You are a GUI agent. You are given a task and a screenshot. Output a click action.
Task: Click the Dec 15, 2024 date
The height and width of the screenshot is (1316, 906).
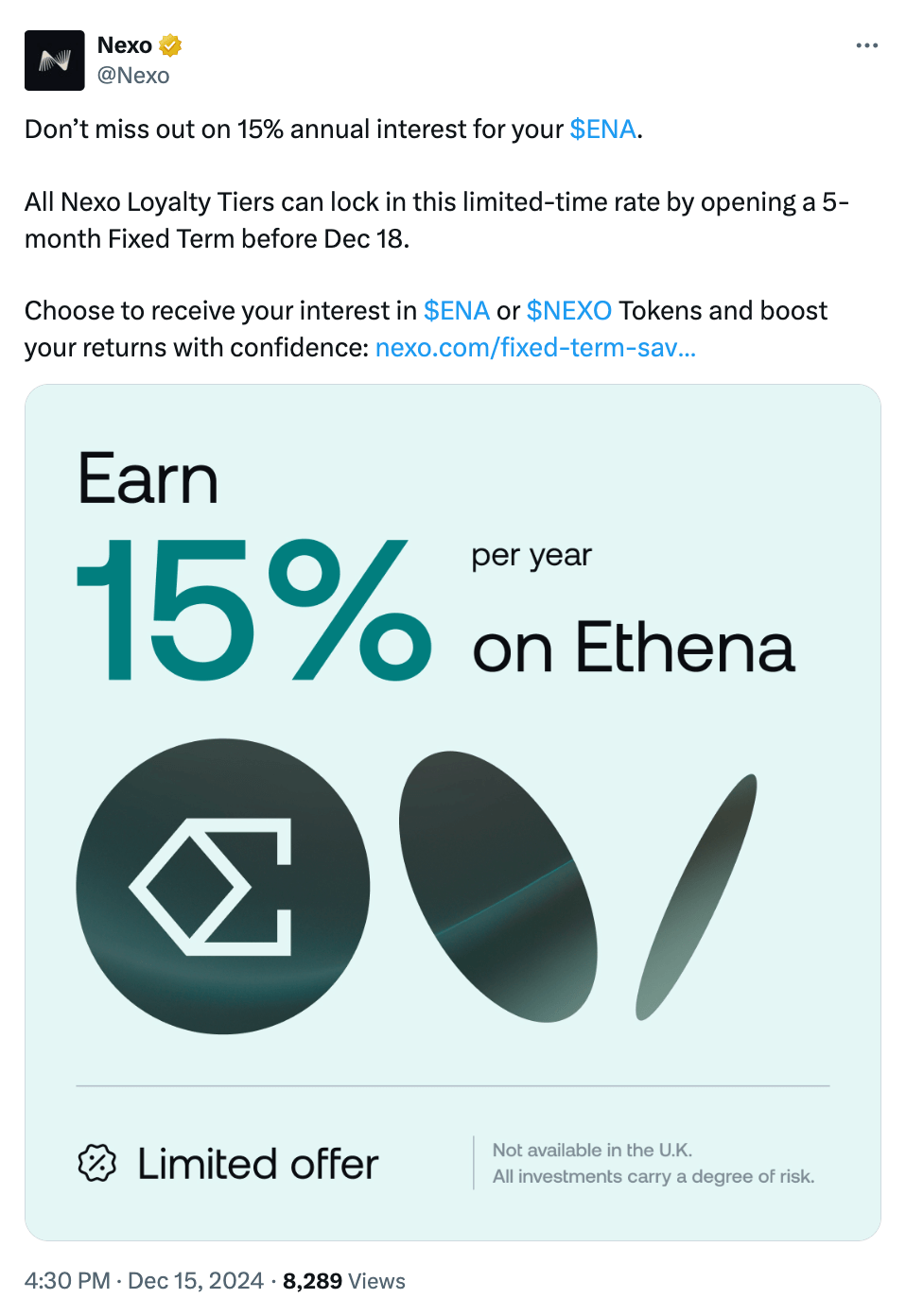coord(195,1281)
